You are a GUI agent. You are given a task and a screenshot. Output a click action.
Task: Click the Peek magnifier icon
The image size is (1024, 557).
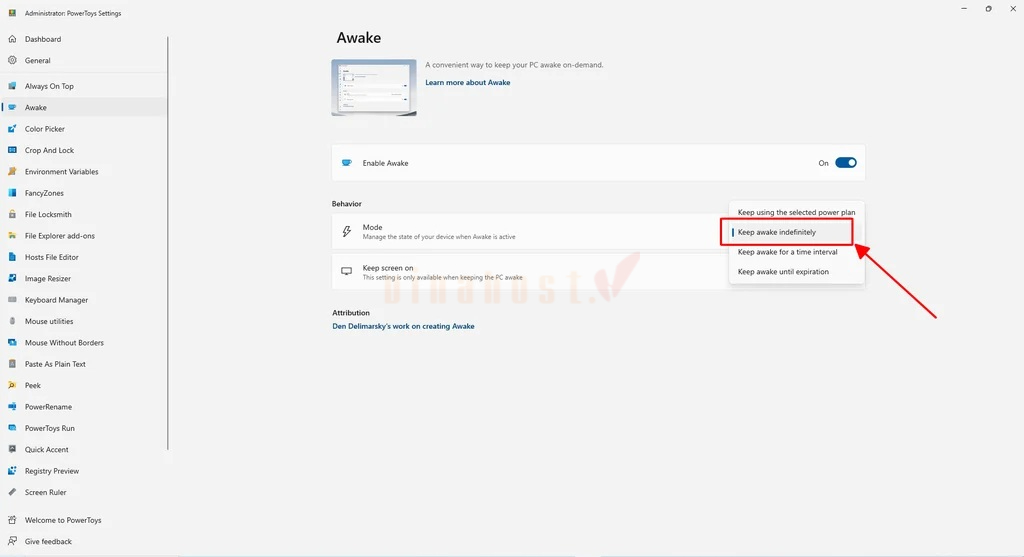[12, 385]
